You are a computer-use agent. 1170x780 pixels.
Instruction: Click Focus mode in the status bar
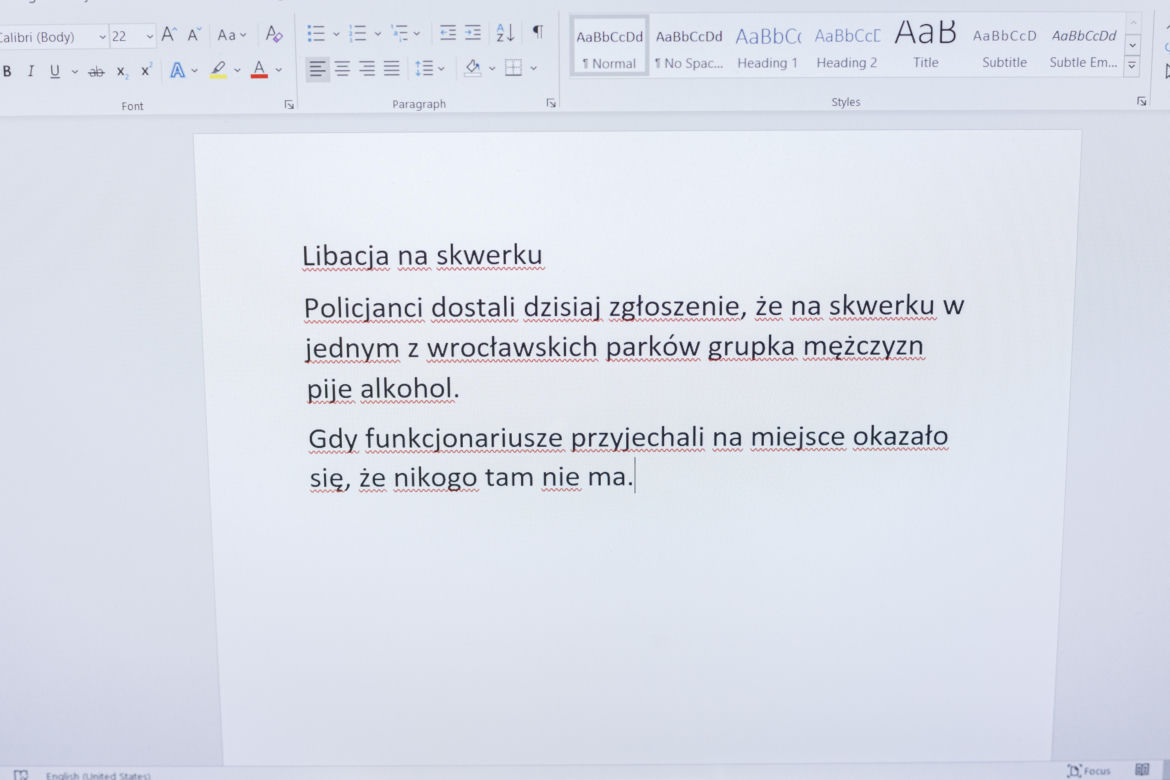click(x=1089, y=770)
